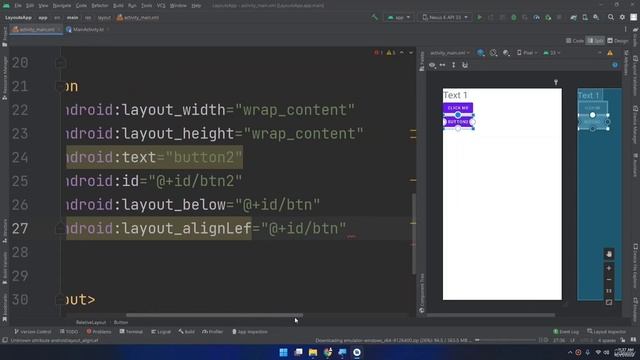Toggle View Options eye icon

[x=432, y=65]
